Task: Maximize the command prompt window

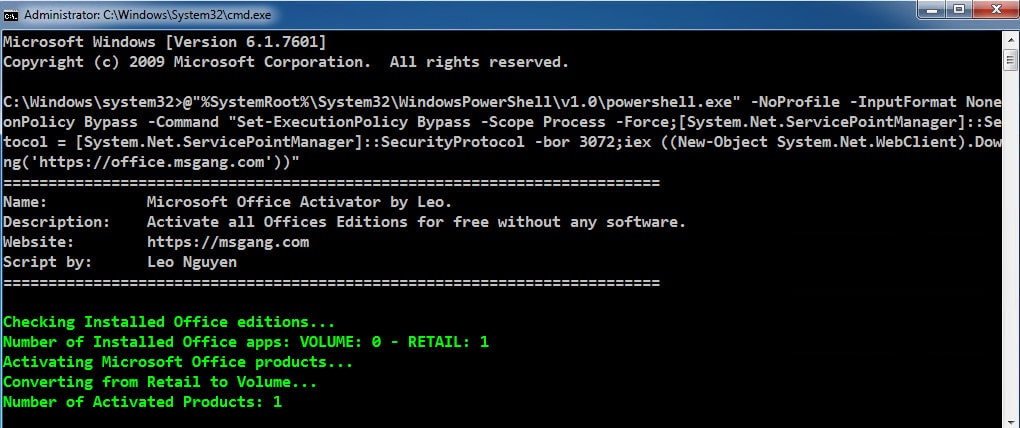Action: click(x=958, y=10)
